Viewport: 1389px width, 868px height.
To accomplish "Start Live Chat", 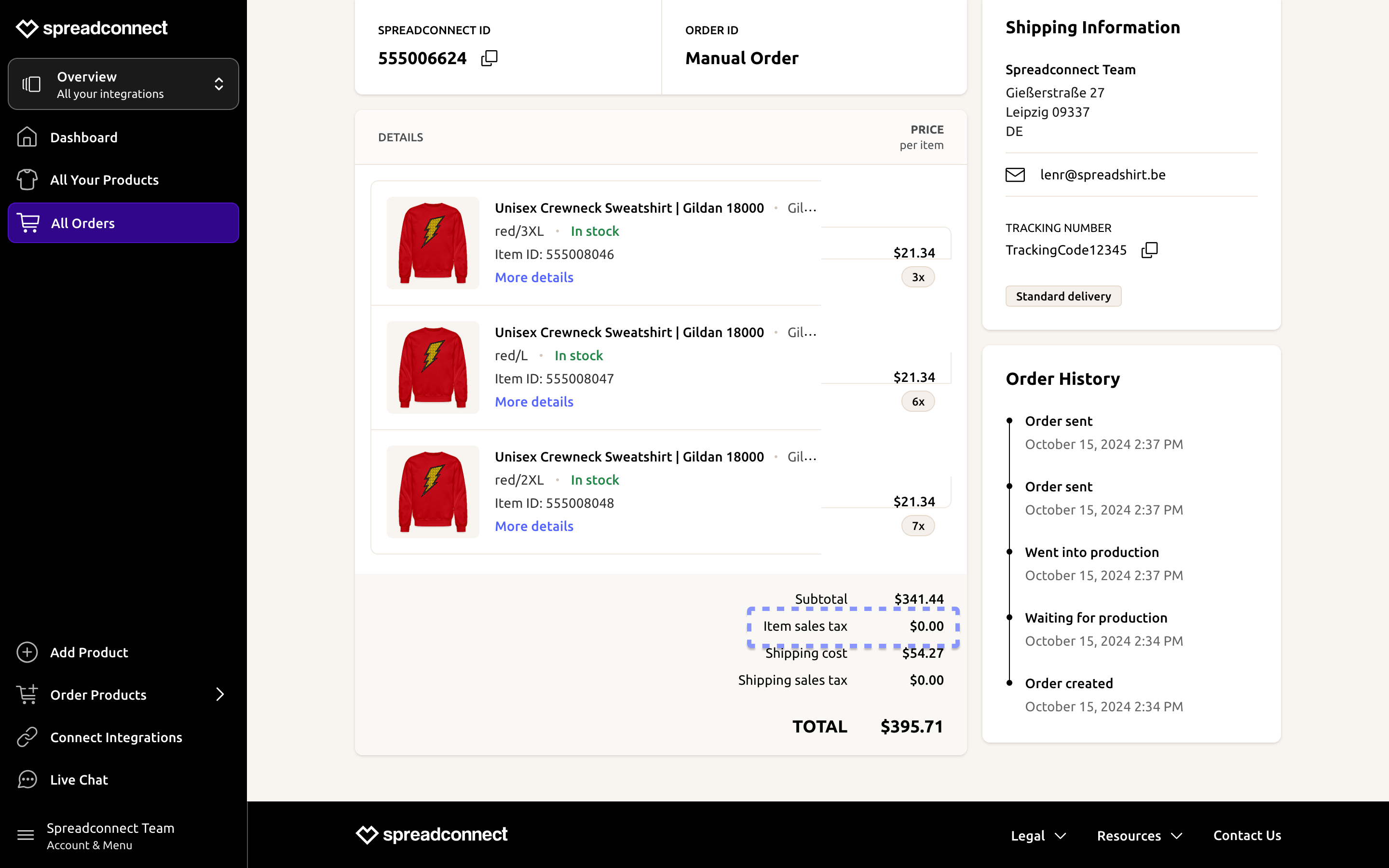I will click(79, 780).
